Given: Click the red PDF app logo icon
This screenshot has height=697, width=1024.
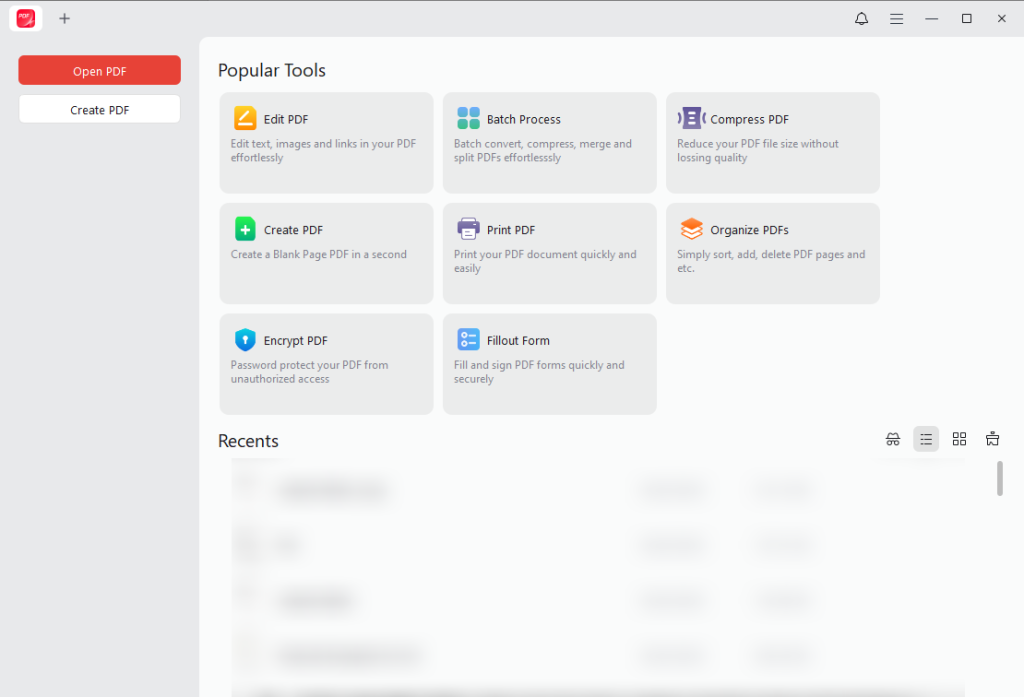Looking at the screenshot, I should pos(26,18).
